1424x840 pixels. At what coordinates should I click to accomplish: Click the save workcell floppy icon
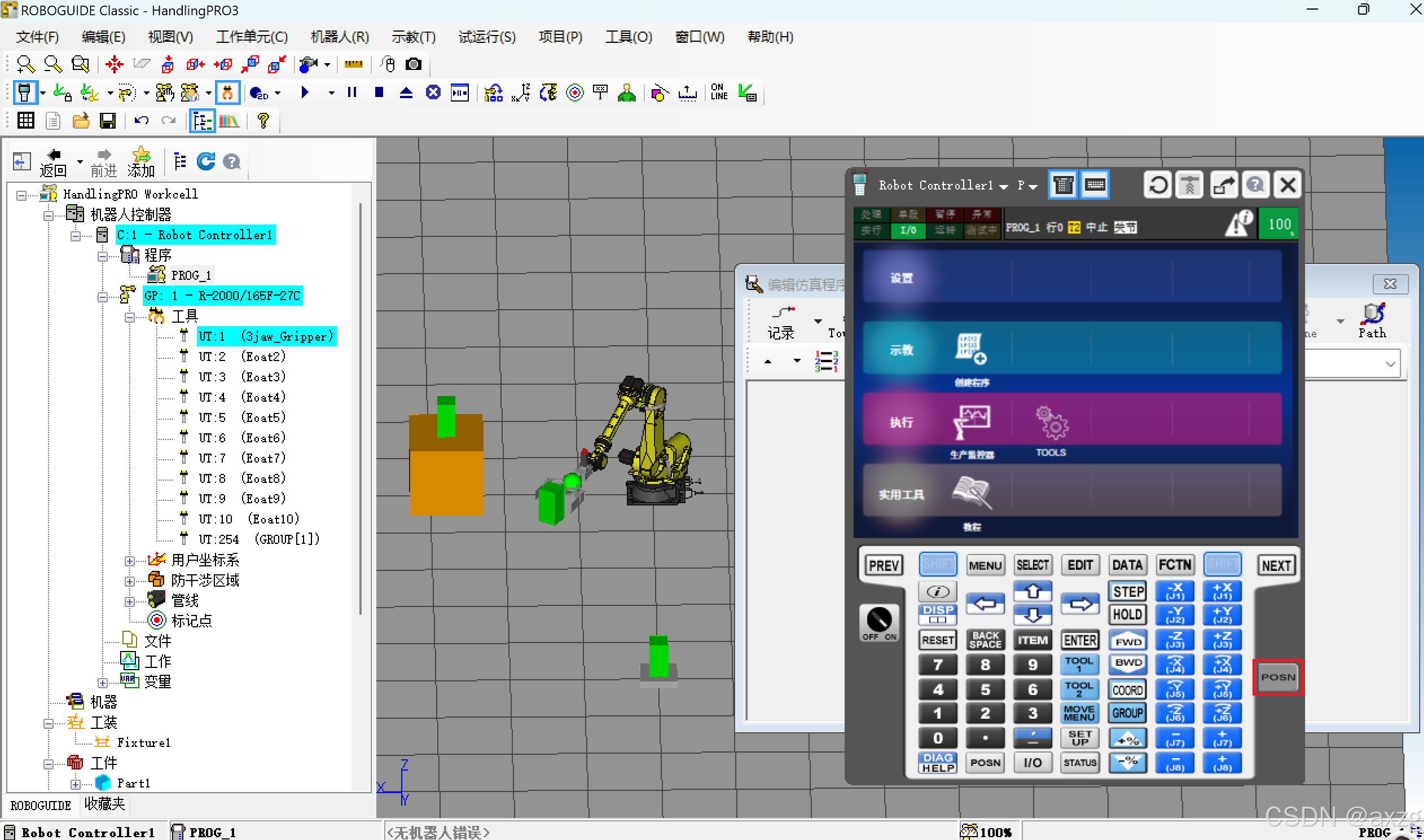tap(107, 121)
